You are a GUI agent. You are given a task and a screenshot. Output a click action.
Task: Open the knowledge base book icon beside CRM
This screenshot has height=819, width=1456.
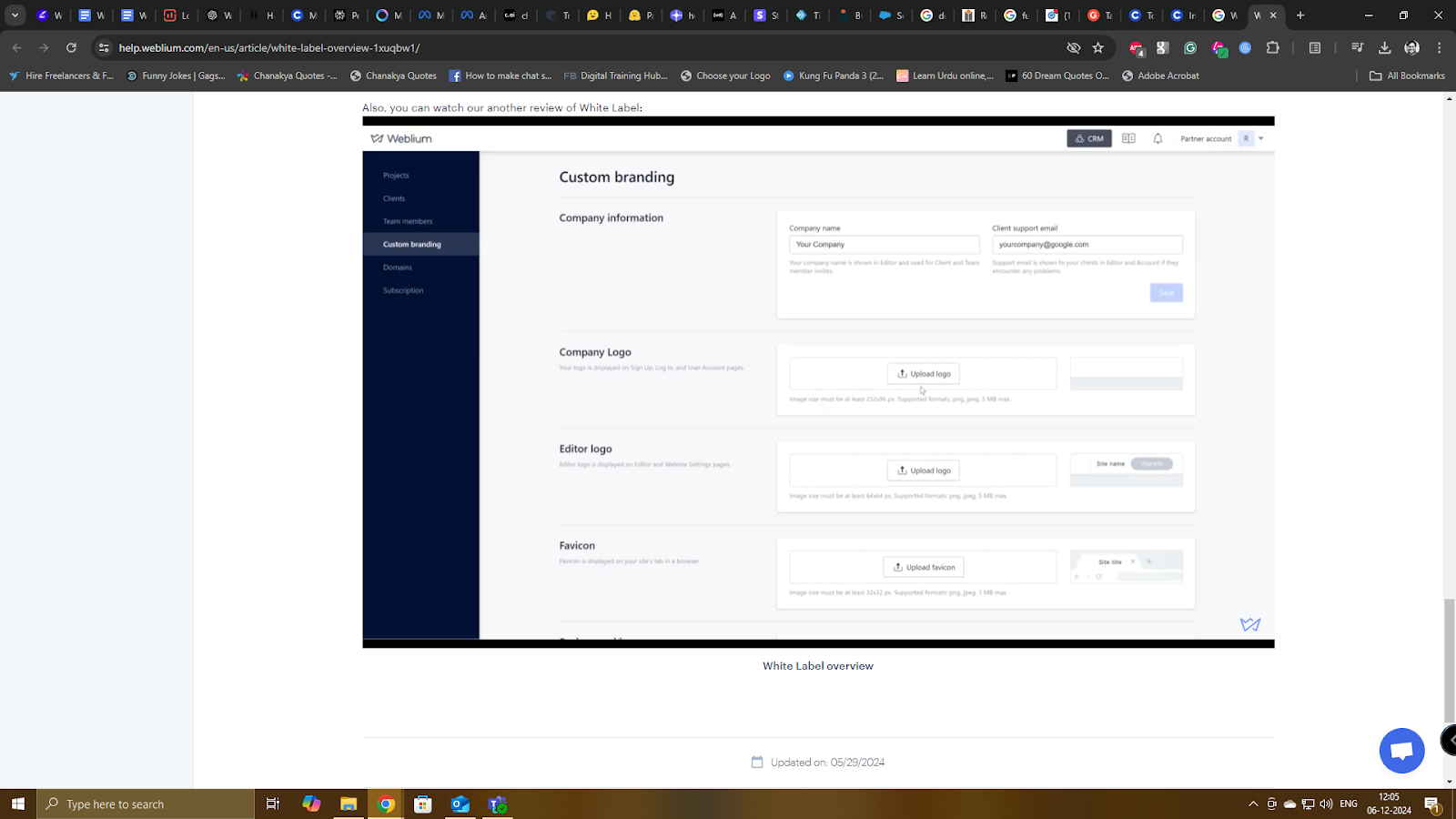coord(1128,138)
